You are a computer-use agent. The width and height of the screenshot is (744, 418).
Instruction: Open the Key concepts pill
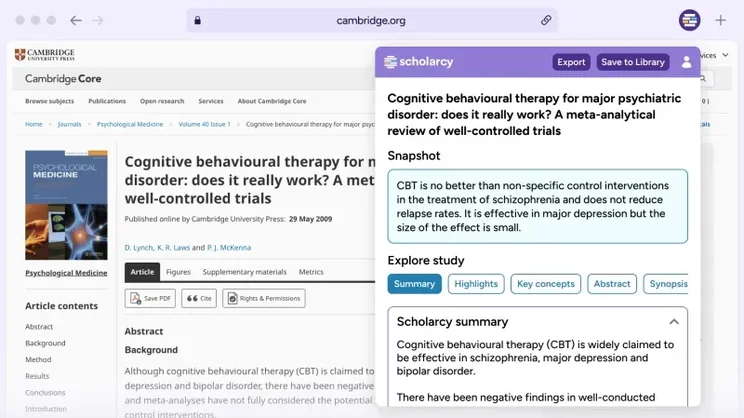point(546,284)
